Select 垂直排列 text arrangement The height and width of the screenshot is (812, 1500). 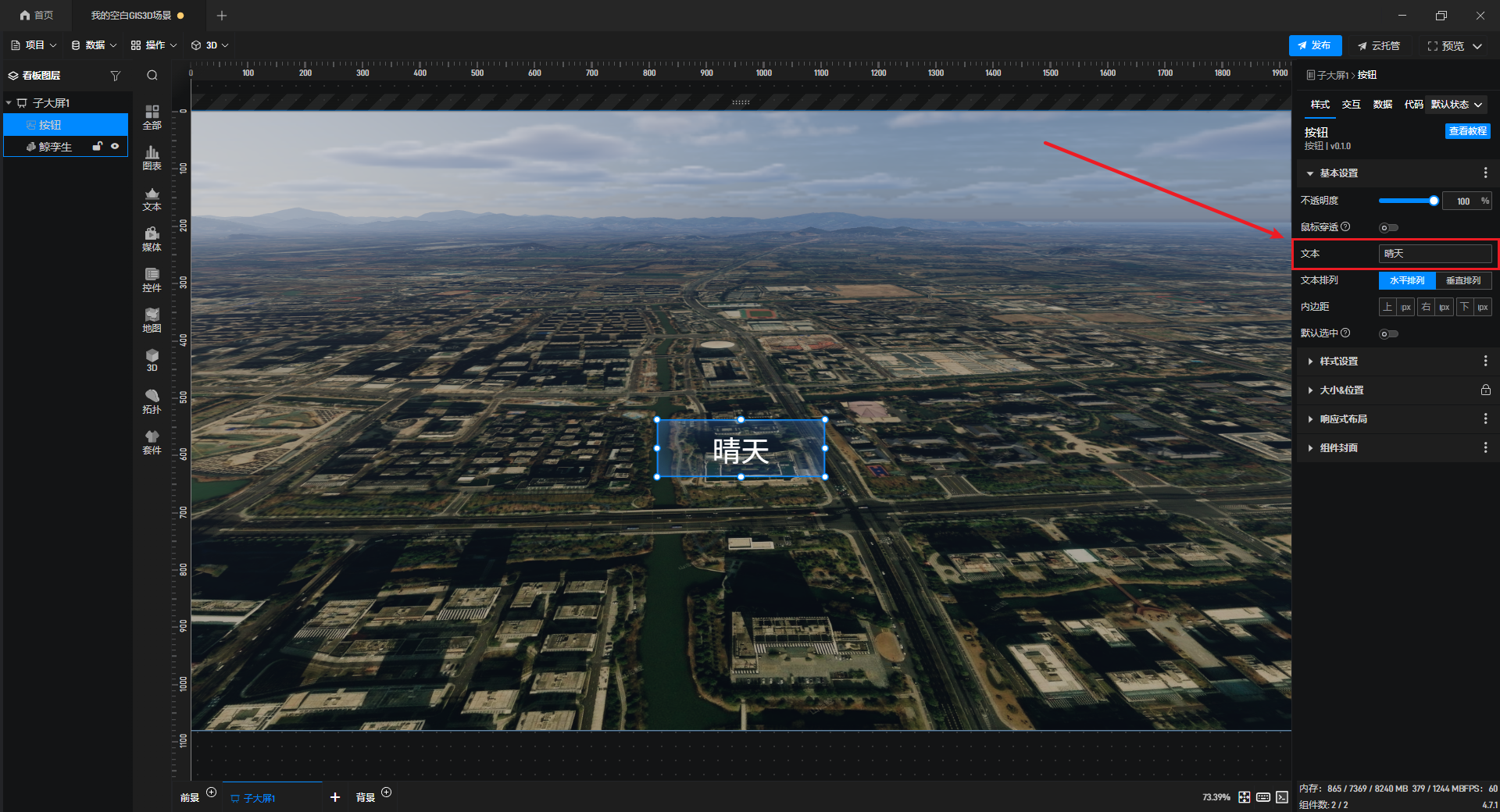[1463, 280]
